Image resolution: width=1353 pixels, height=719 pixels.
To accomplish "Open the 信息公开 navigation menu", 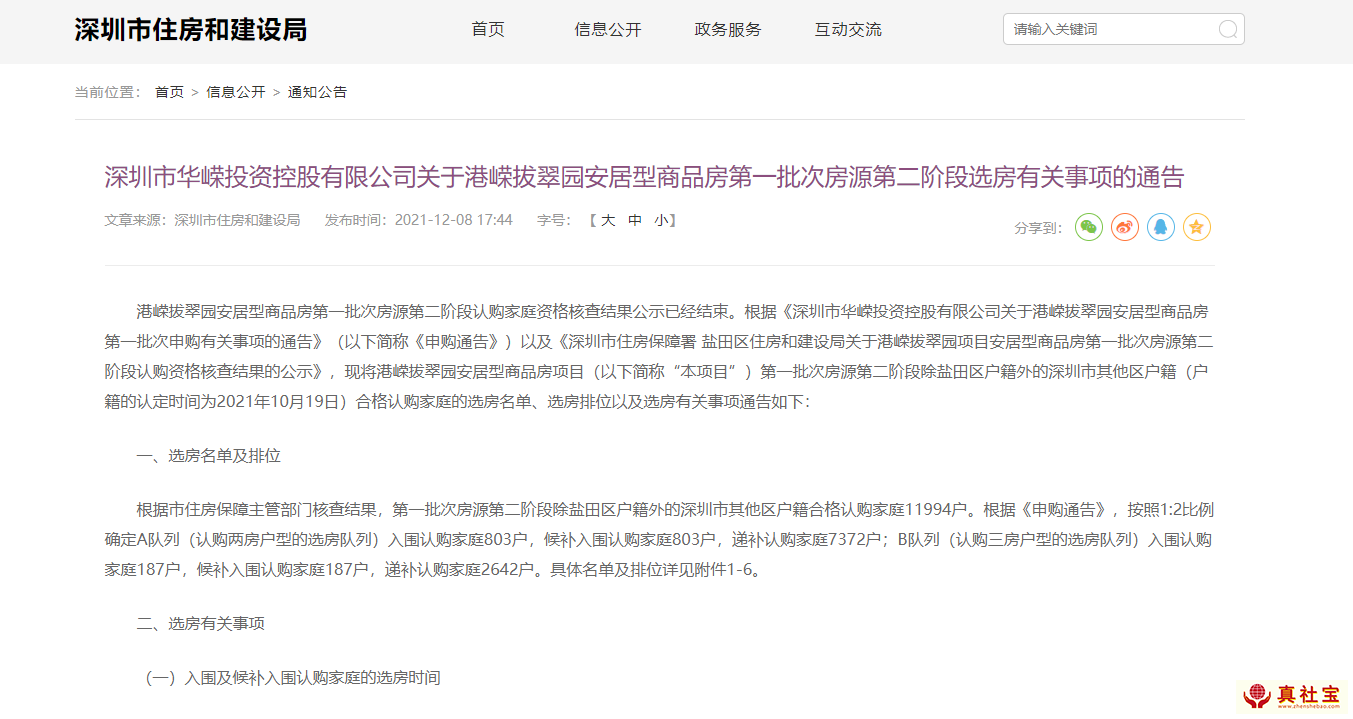I will (x=608, y=30).
